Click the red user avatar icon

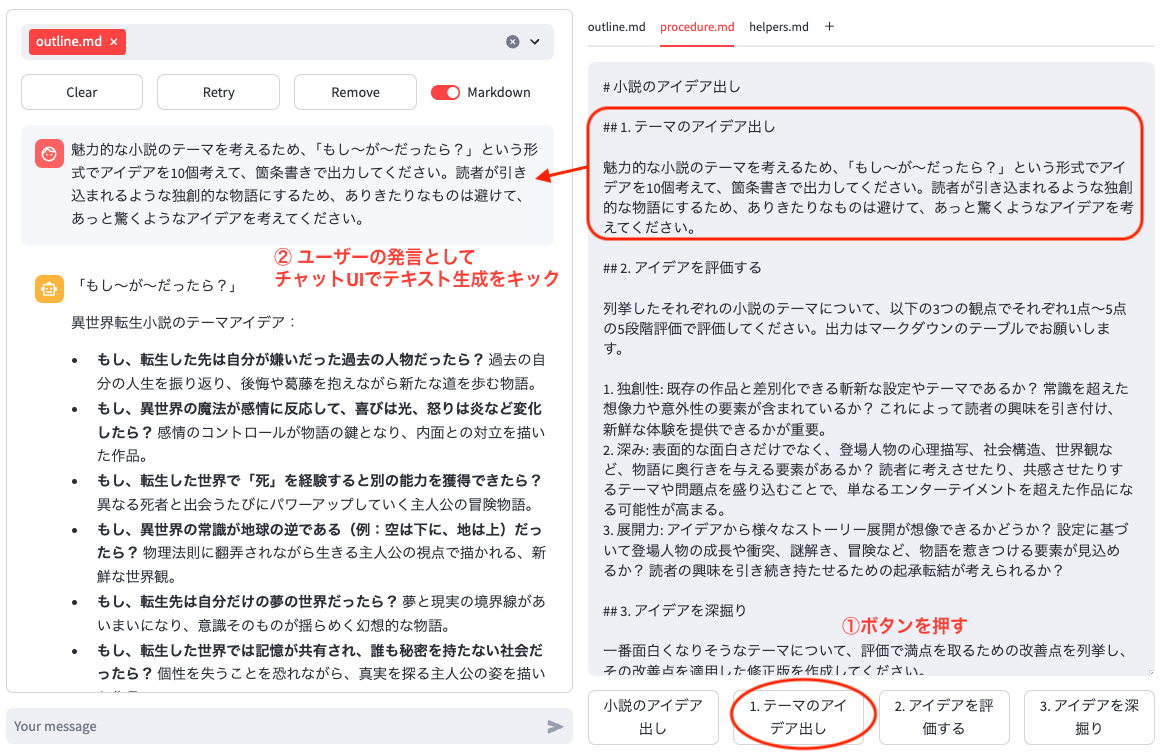coord(47,153)
